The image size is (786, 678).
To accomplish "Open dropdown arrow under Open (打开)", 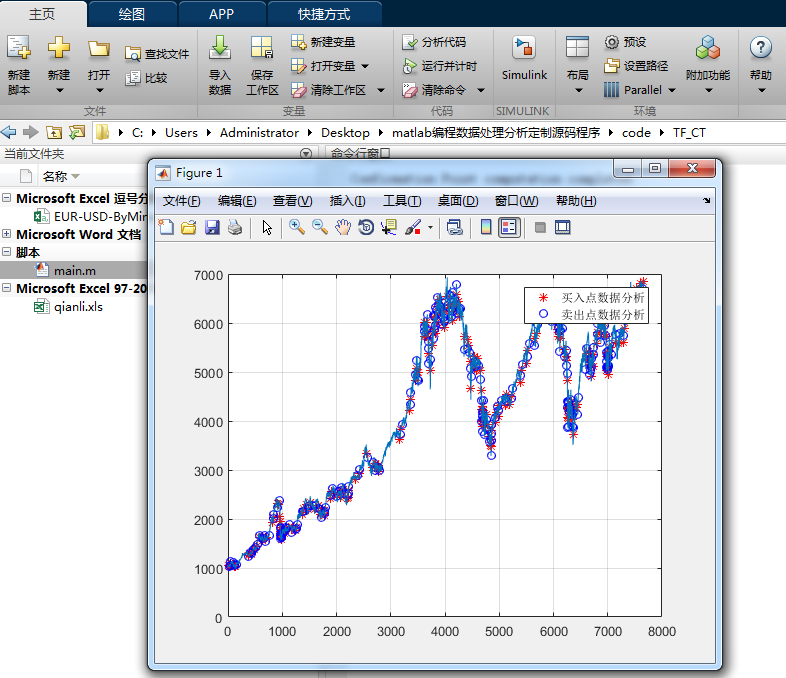I will pos(99,91).
